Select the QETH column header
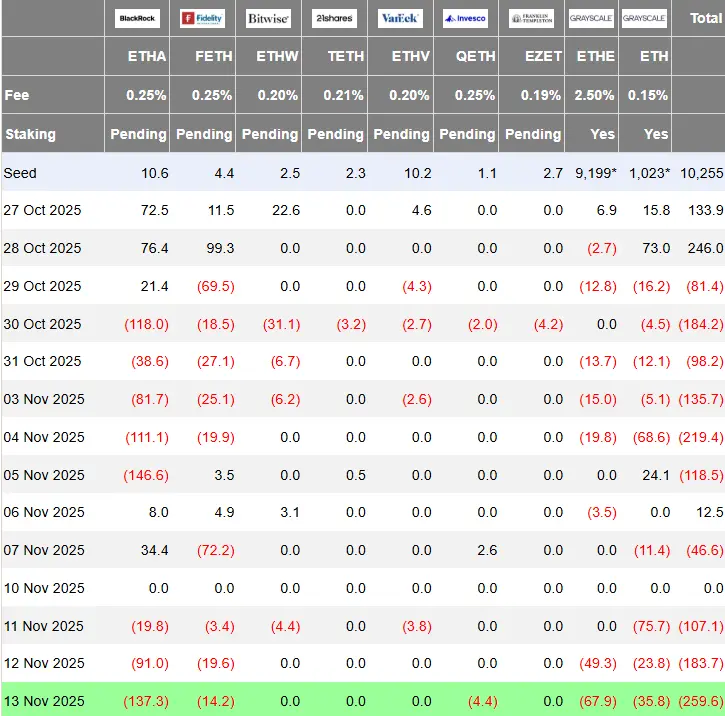This screenshot has height=716, width=725. pyautogui.click(x=475, y=56)
